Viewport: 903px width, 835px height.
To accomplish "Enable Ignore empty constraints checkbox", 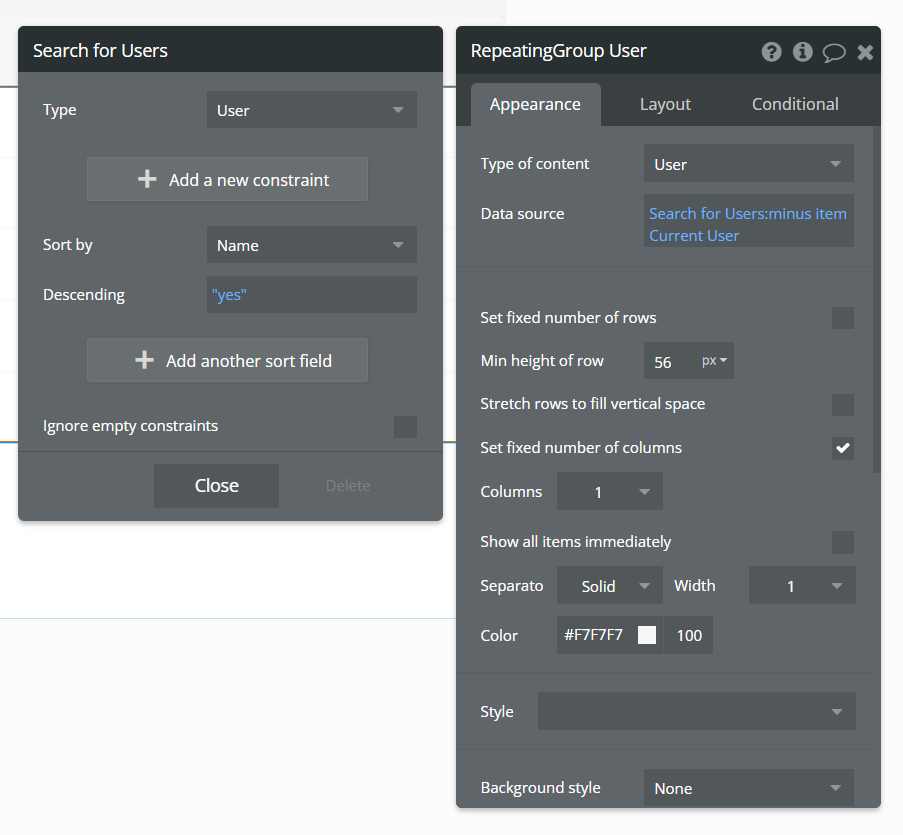I will pos(405,427).
